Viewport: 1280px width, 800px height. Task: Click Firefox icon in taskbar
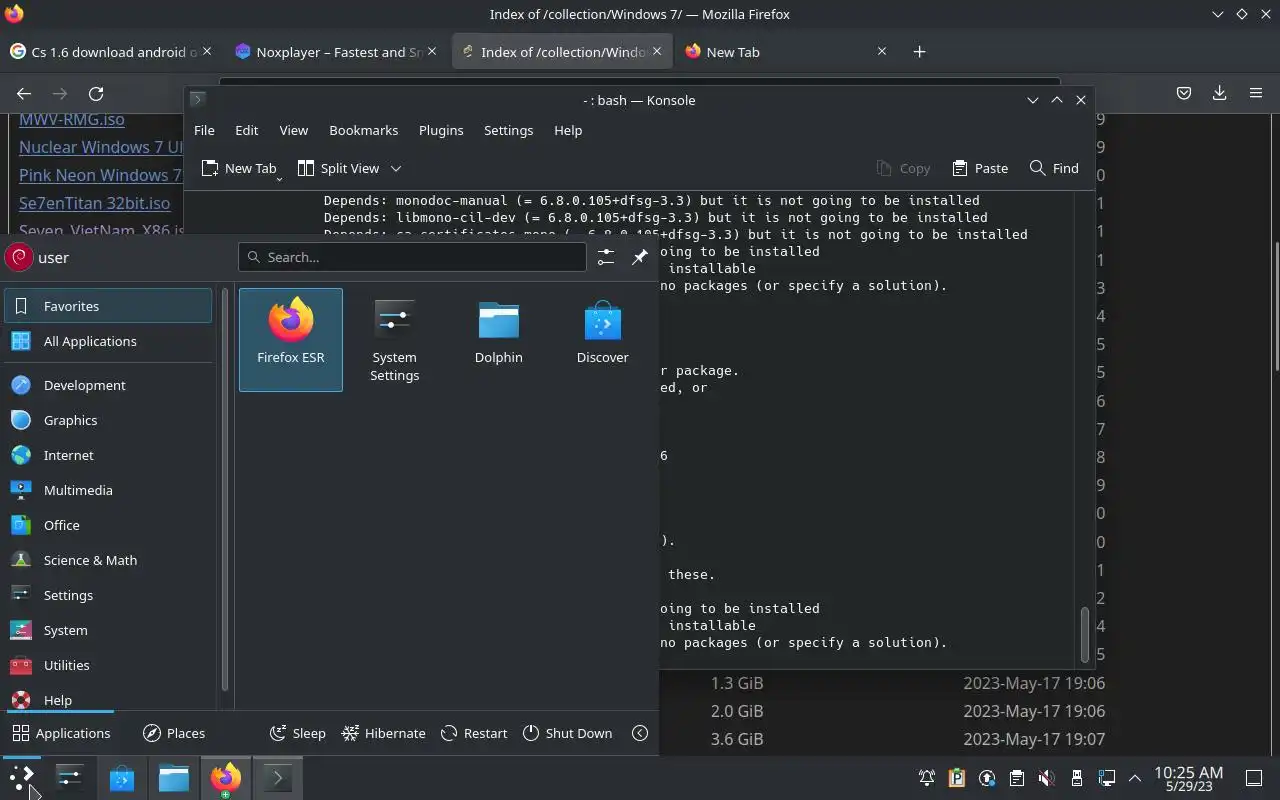coord(225,777)
